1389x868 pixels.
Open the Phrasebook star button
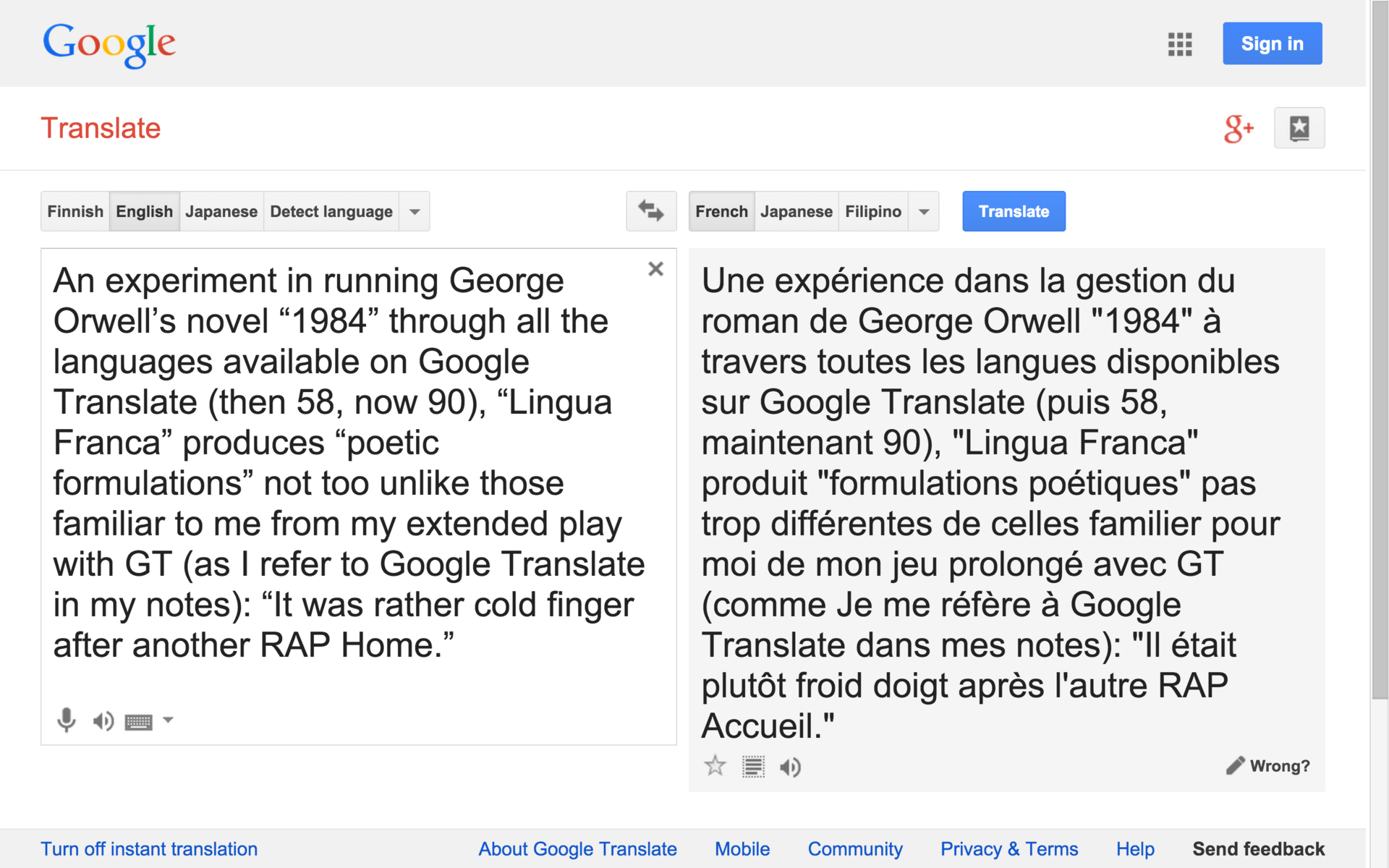tap(1299, 128)
